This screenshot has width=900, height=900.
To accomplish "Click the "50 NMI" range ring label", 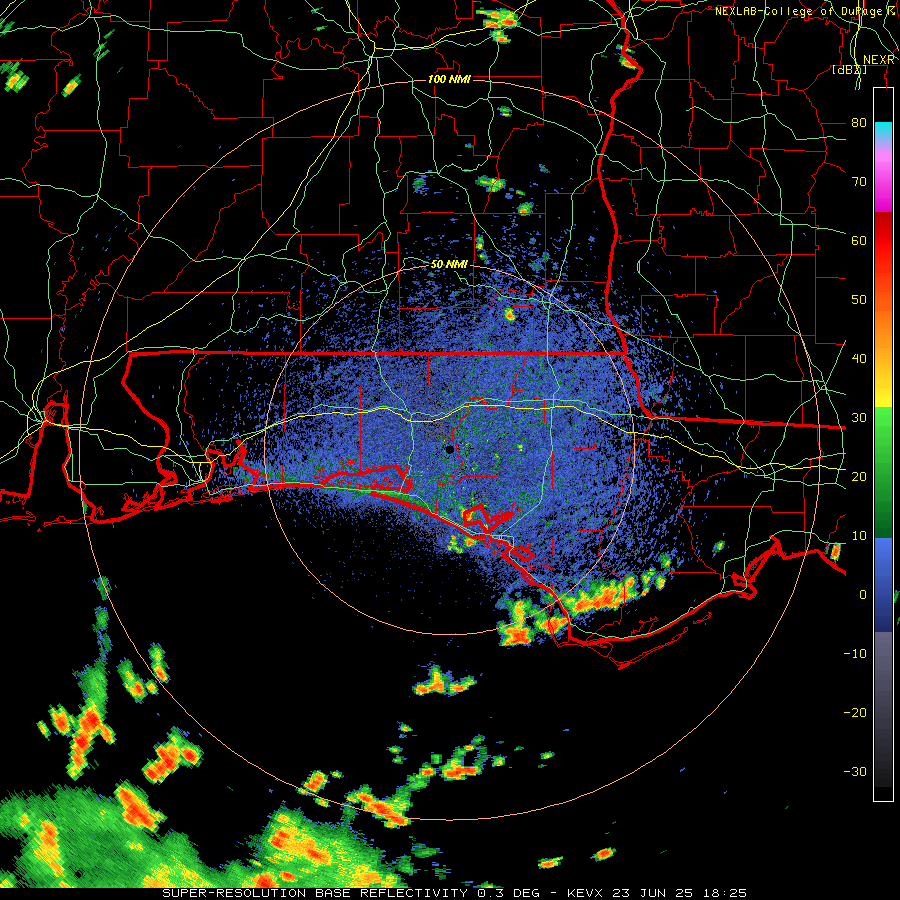I will 449,265.
